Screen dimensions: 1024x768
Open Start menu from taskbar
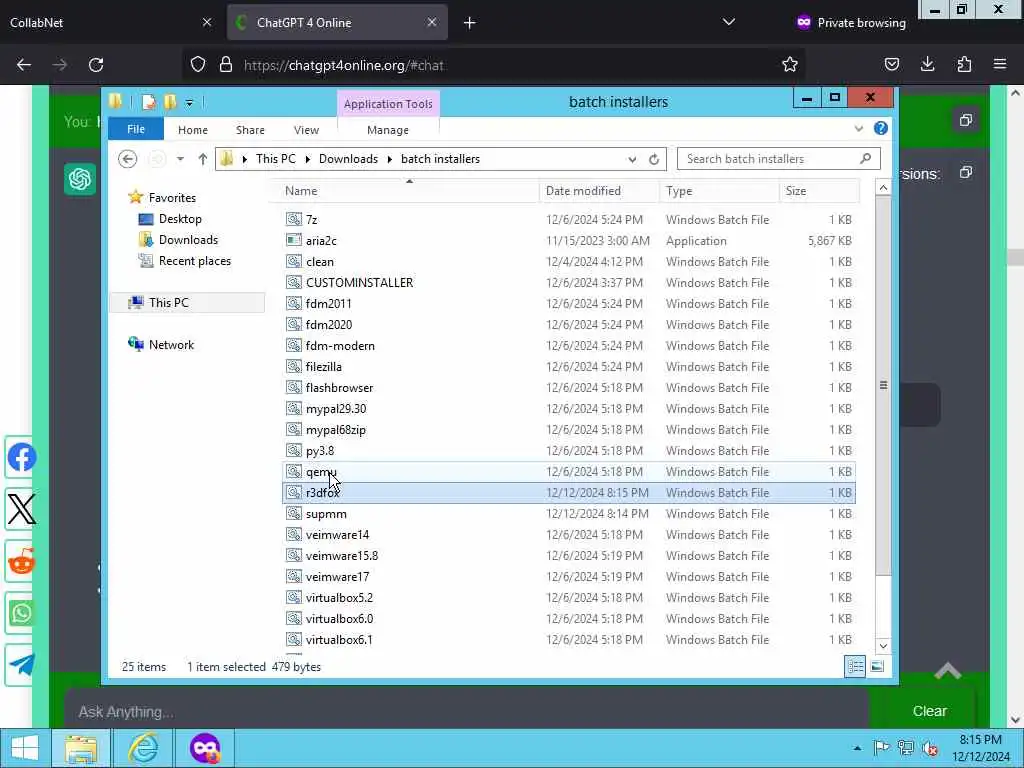tap(25, 748)
